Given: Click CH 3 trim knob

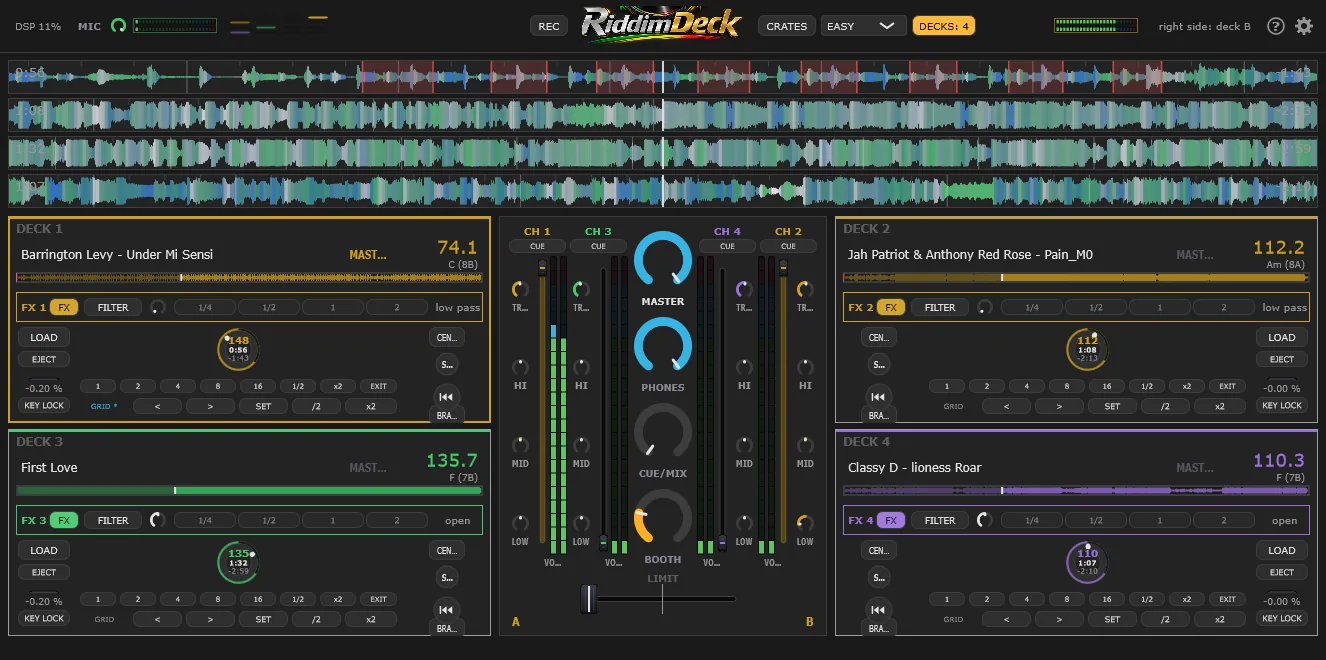Looking at the screenshot, I should [581, 290].
